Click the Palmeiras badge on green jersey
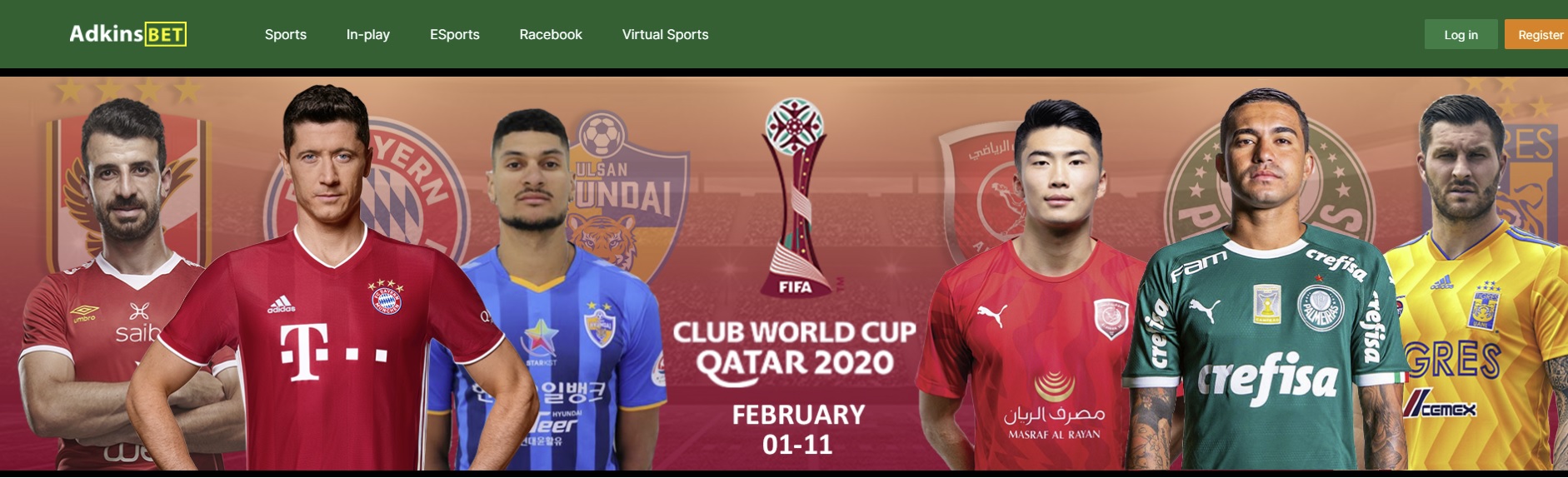The height and width of the screenshot is (478, 1568). click(x=1321, y=306)
